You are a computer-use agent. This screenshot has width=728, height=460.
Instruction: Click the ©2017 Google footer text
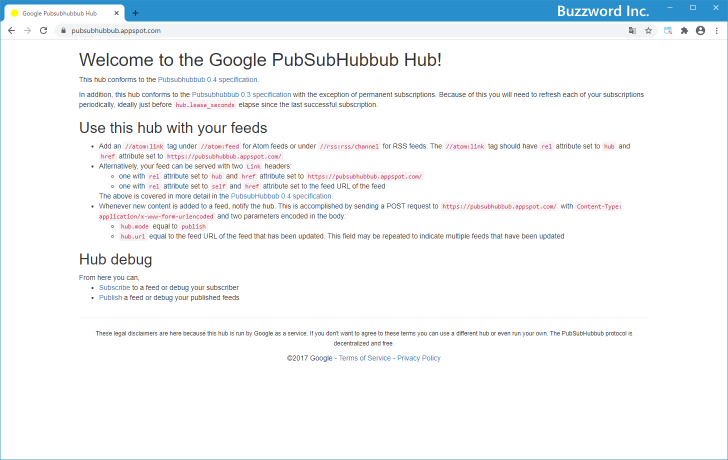coord(310,358)
